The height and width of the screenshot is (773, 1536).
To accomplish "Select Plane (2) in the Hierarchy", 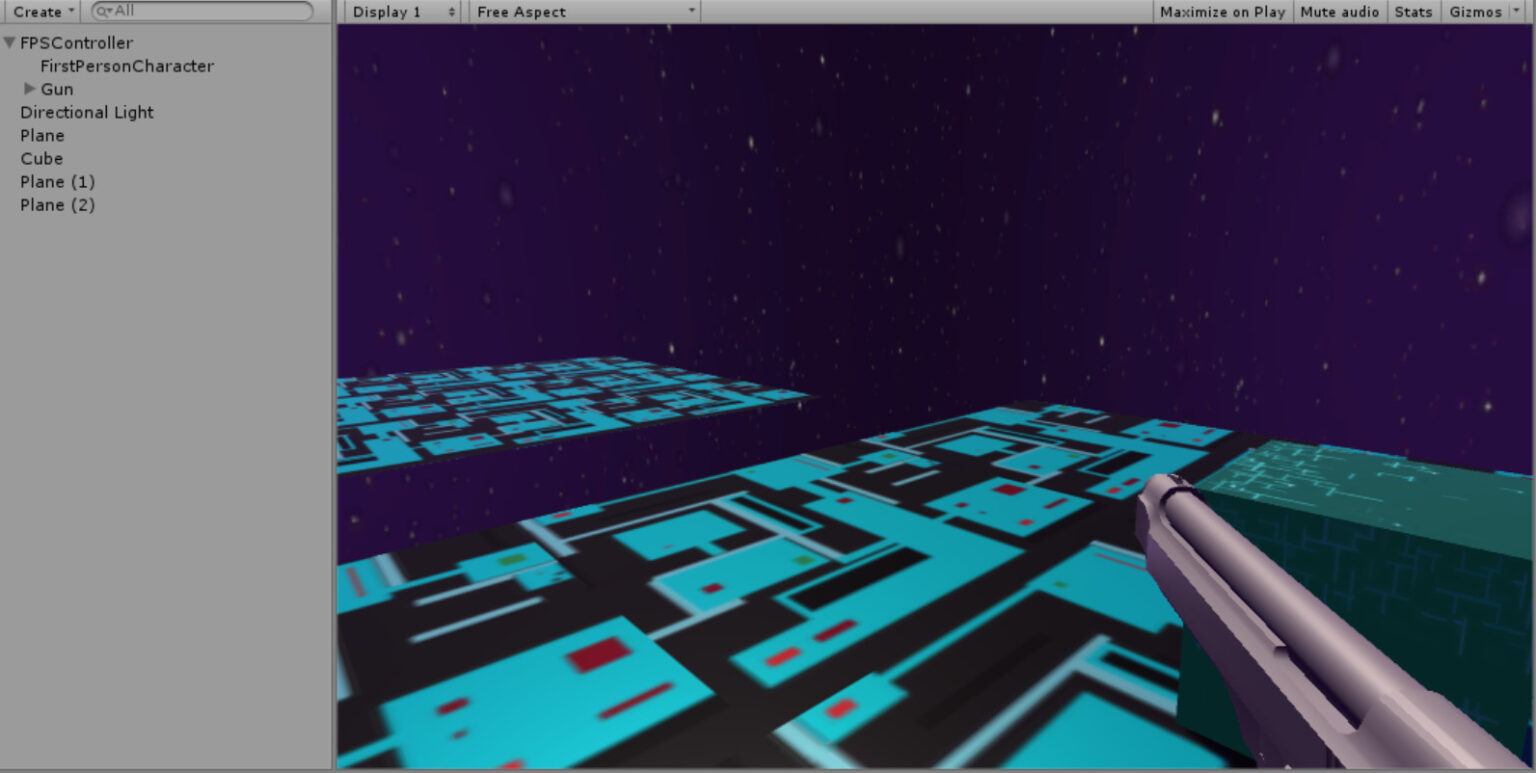I will [x=57, y=204].
